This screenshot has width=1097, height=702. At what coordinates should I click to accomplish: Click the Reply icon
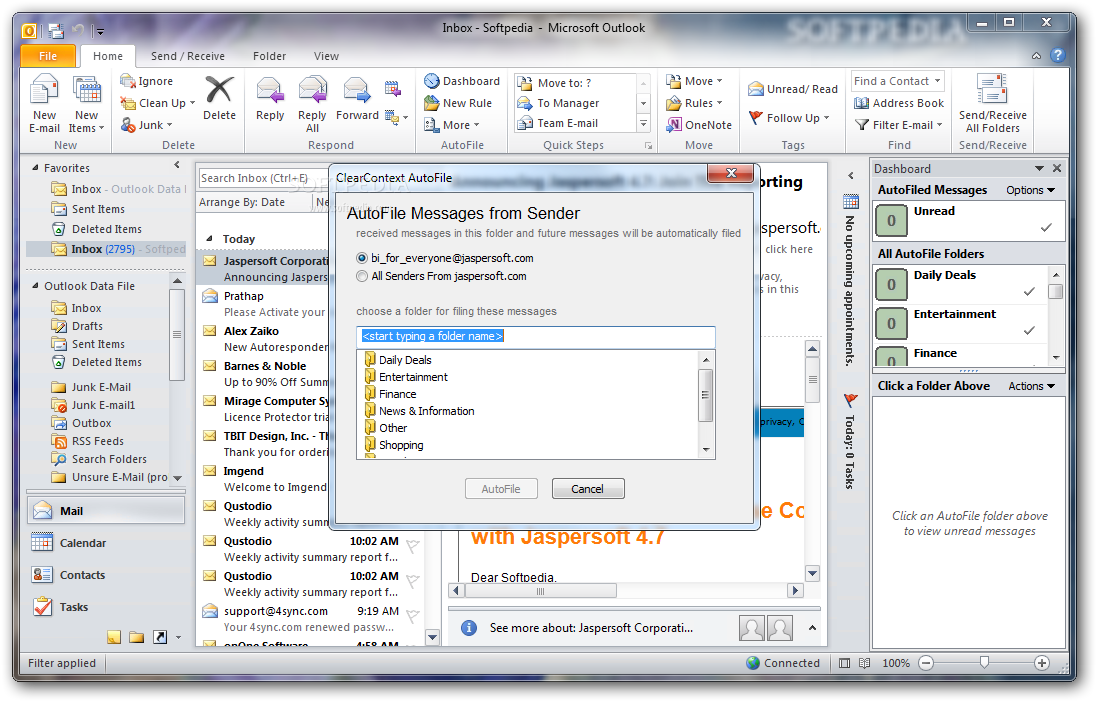[x=270, y=91]
